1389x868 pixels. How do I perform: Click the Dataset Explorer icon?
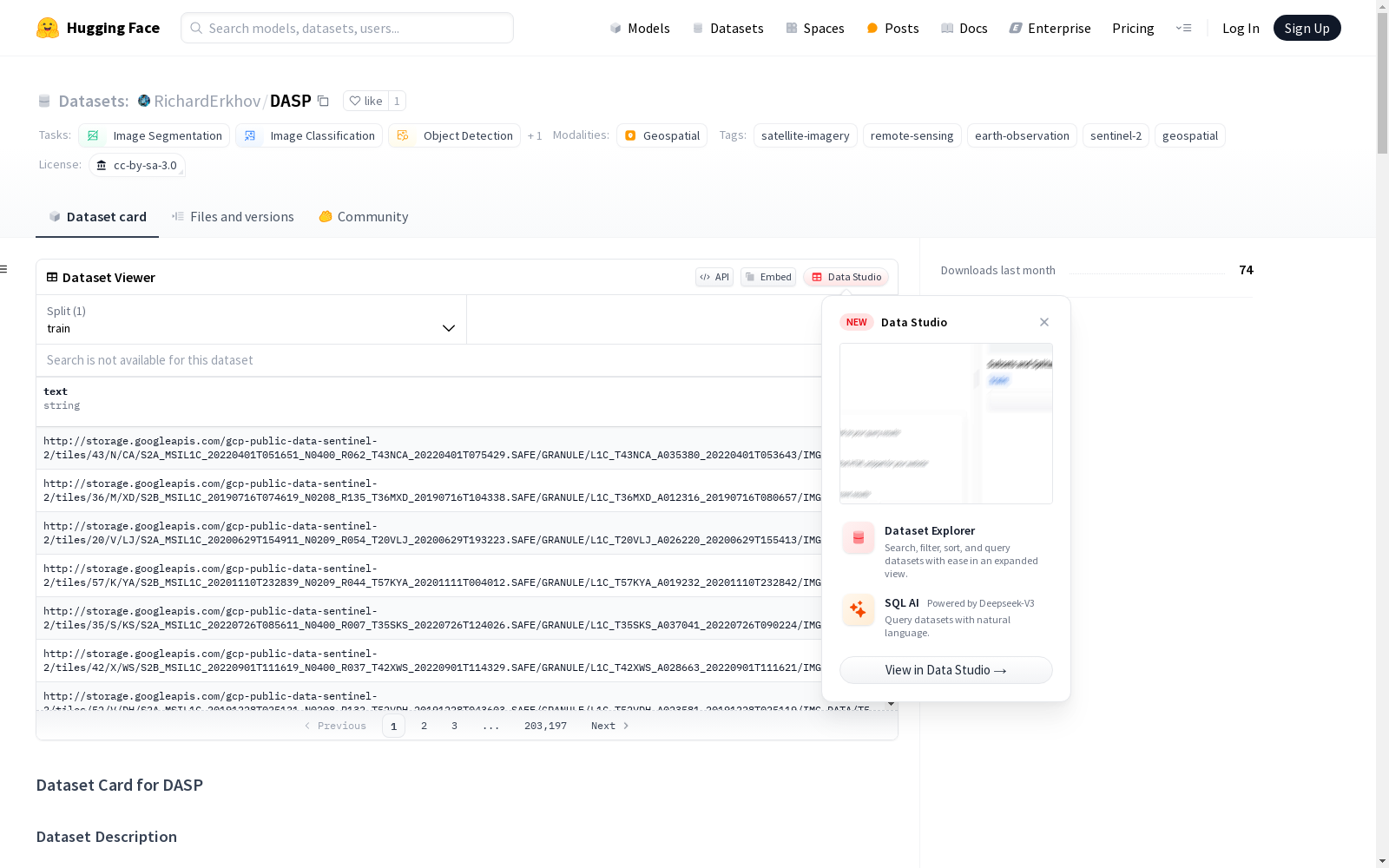pos(859,538)
